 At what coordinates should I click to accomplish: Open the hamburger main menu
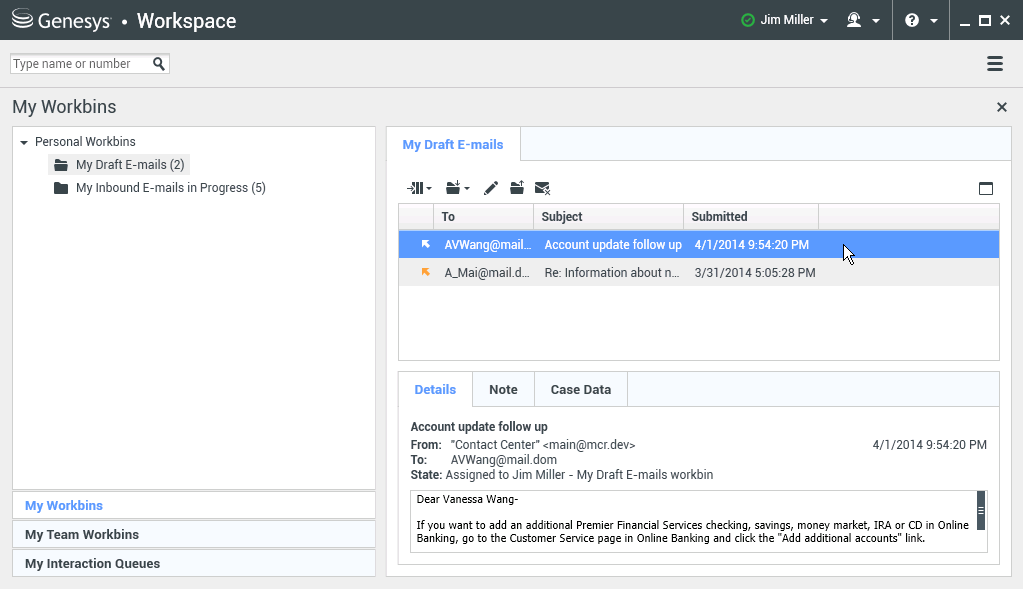tap(994, 64)
